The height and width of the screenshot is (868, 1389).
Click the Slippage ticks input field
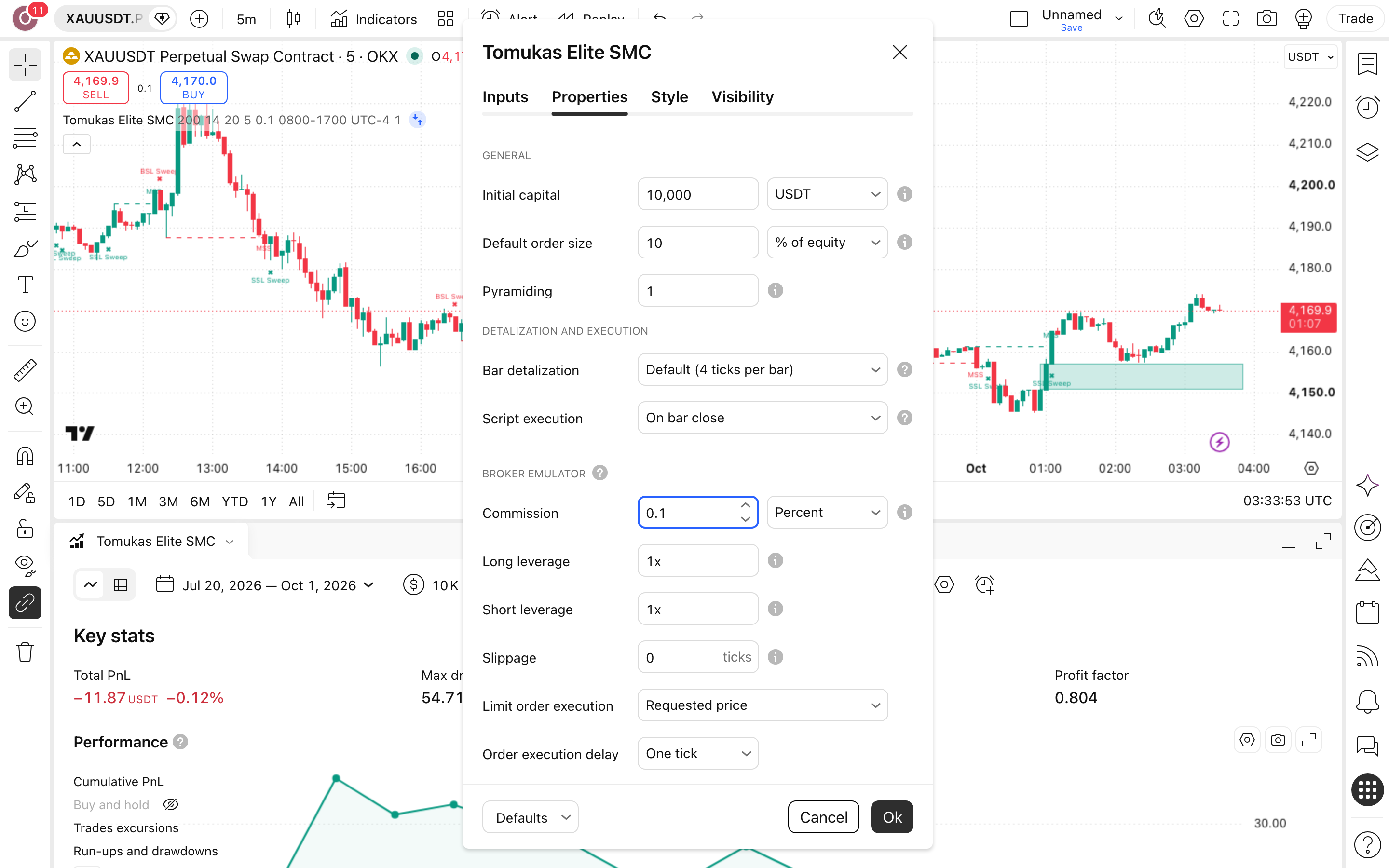coord(698,657)
